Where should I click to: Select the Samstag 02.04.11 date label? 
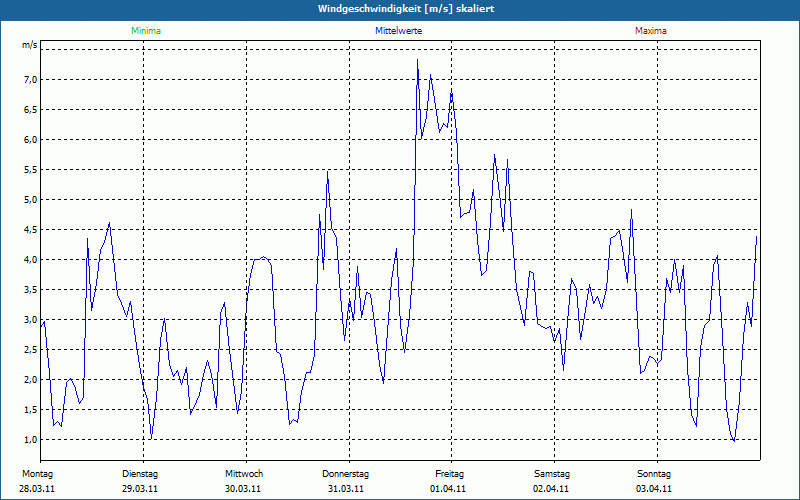pos(551,481)
